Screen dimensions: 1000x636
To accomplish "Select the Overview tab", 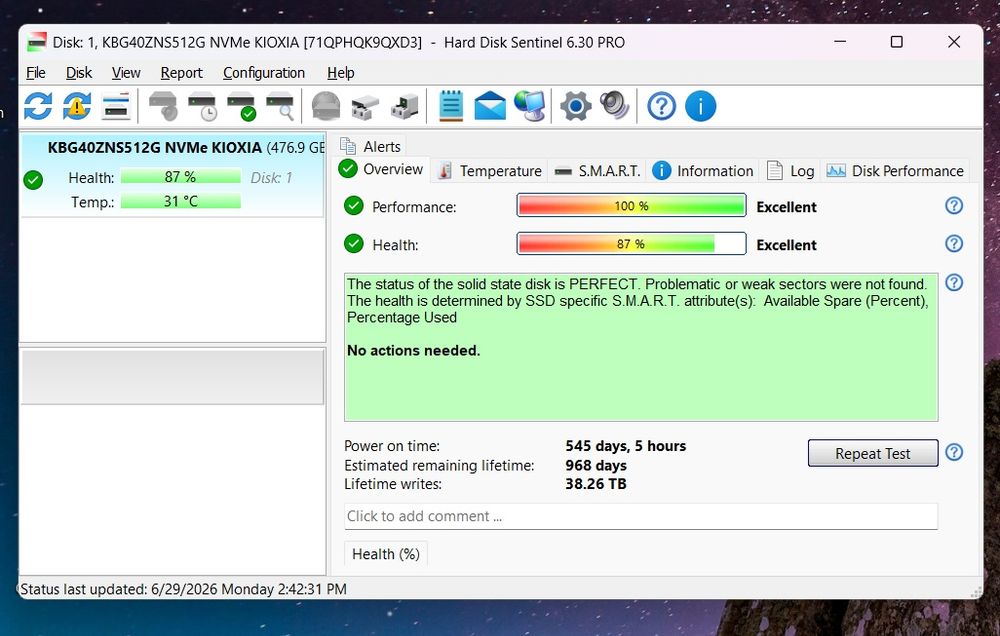I will tap(383, 169).
